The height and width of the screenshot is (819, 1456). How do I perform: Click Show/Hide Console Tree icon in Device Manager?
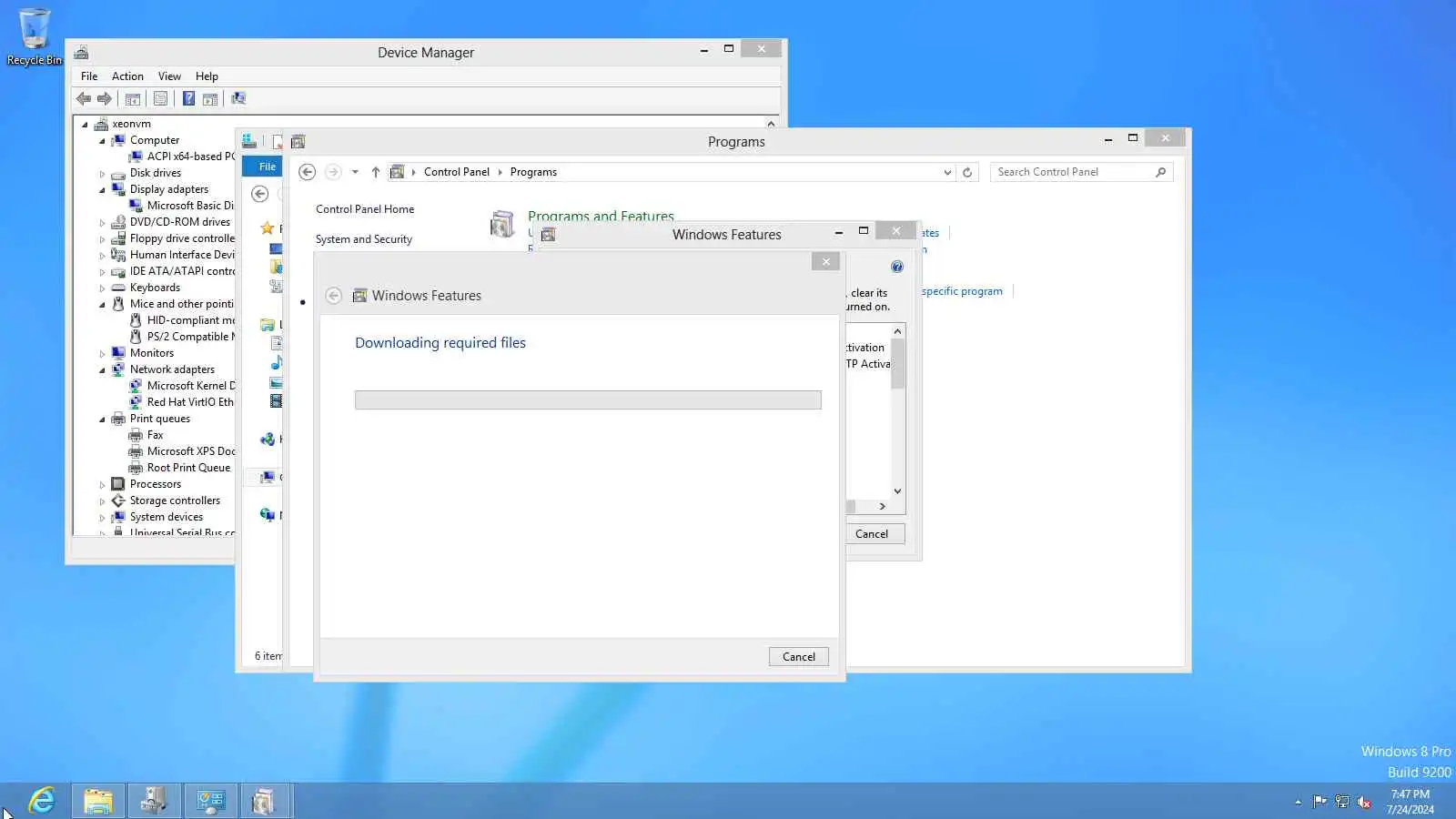coord(133,99)
